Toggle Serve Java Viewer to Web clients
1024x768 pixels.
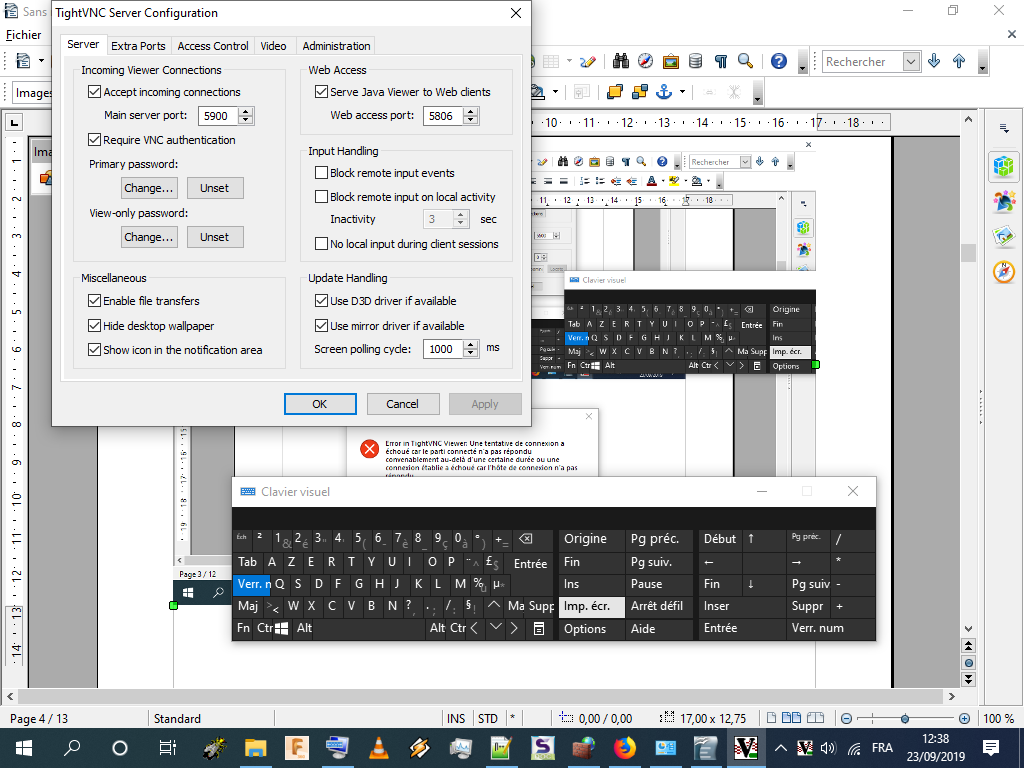pyautogui.click(x=321, y=91)
